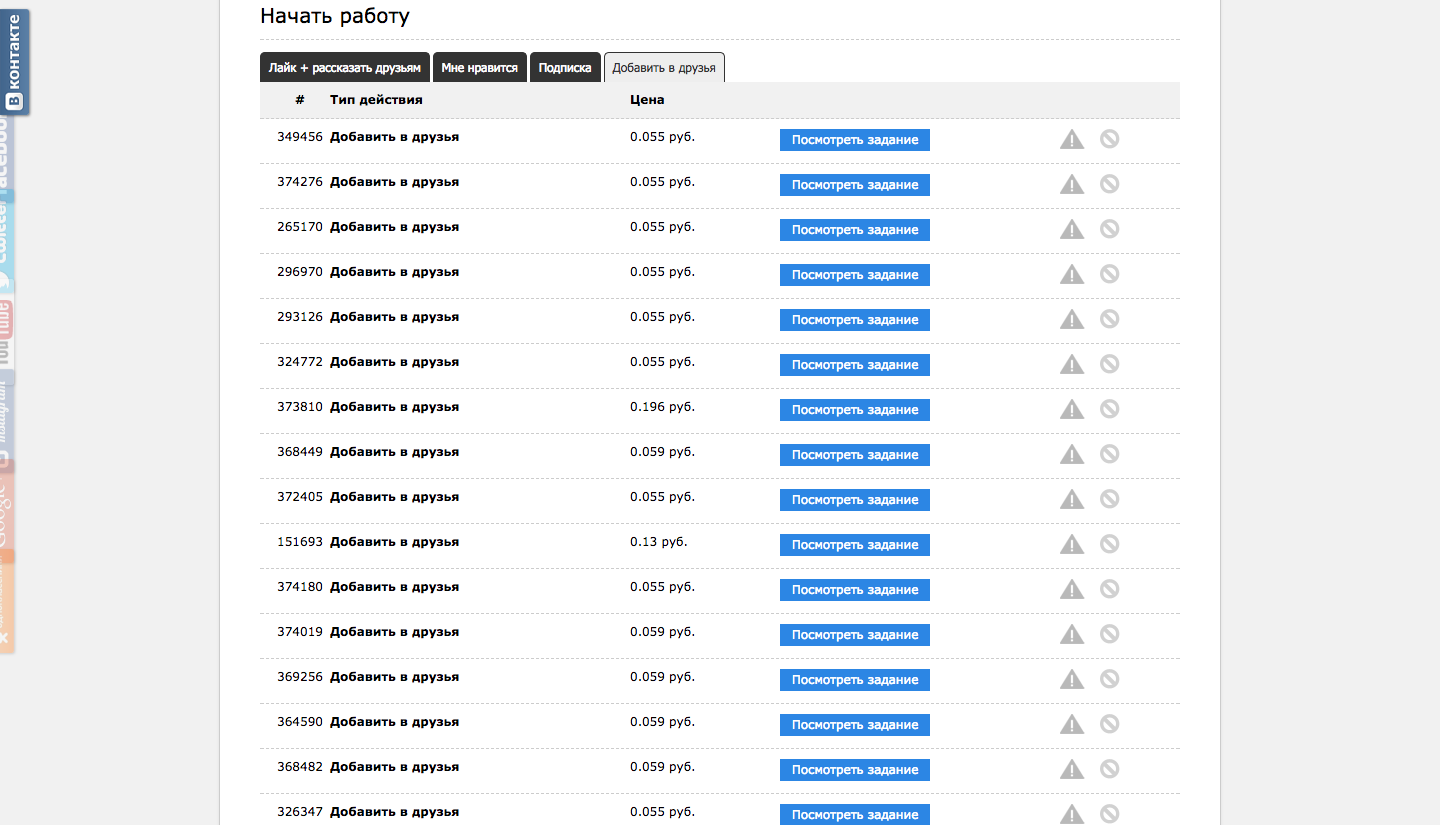Click warning triangle icon for task 349456
This screenshot has width=1440, height=825.
point(1072,140)
